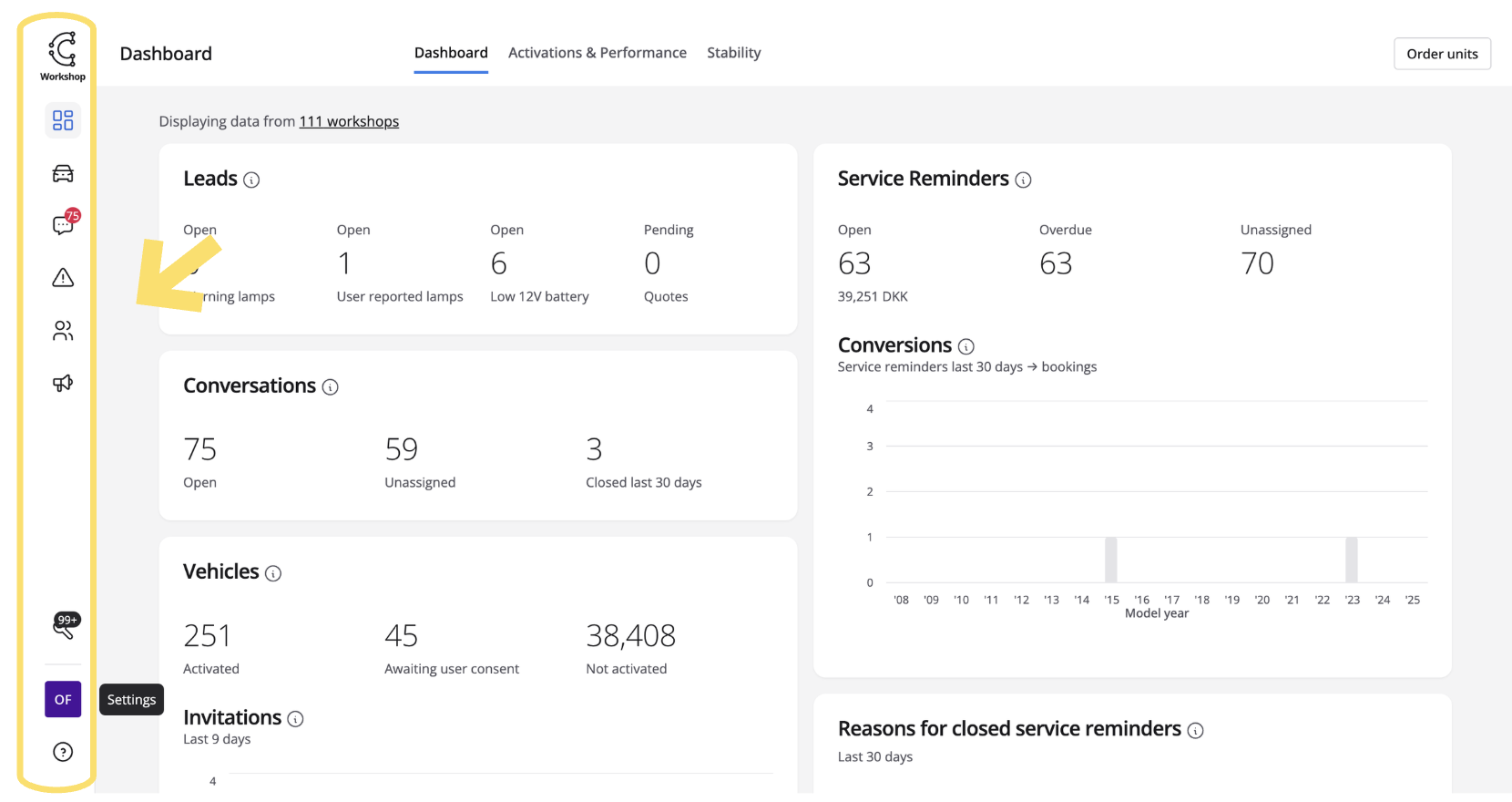Open the 111 workshops link

tap(349, 121)
